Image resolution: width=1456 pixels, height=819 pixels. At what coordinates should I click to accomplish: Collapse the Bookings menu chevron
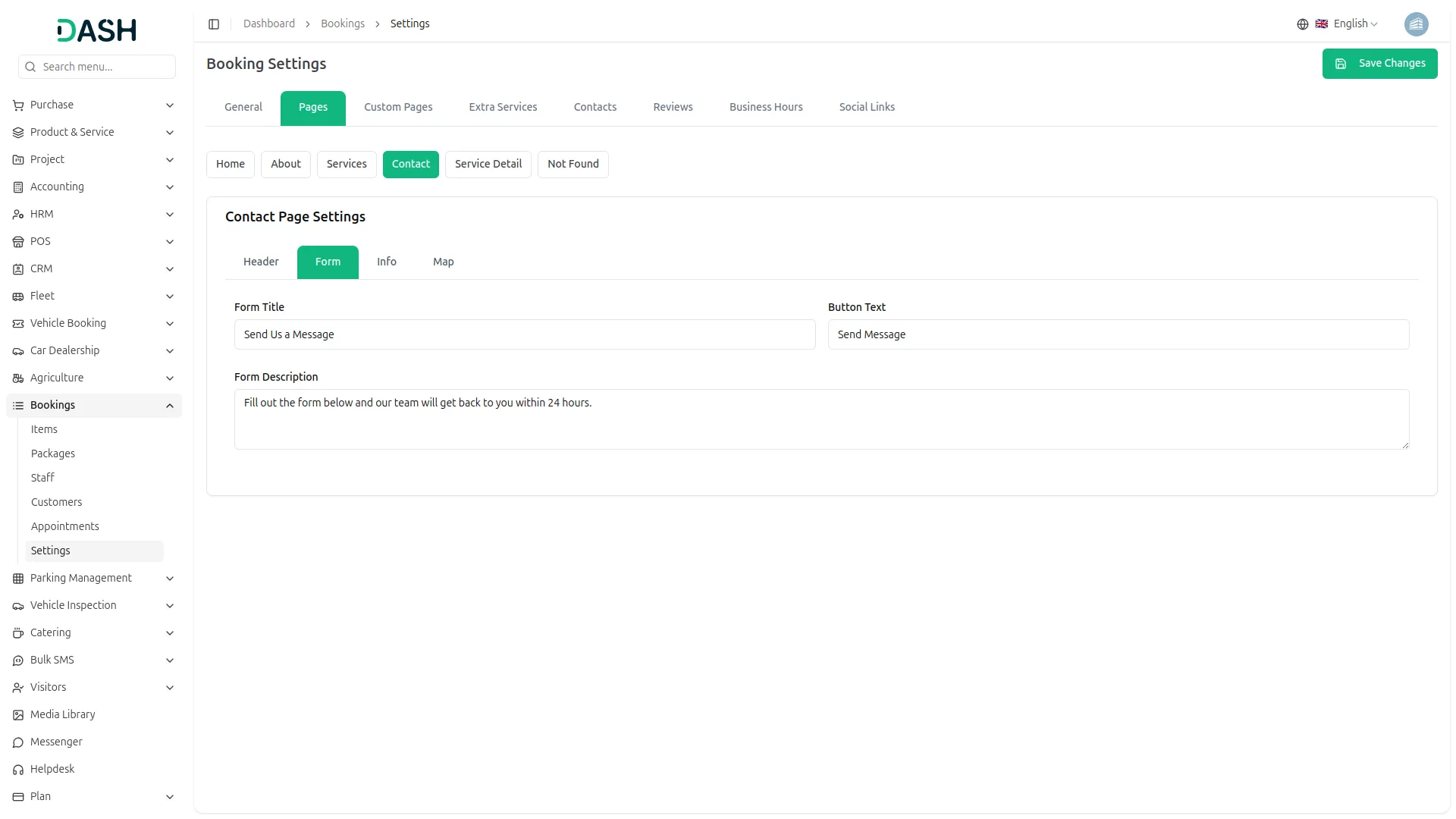click(x=170, y=406)
